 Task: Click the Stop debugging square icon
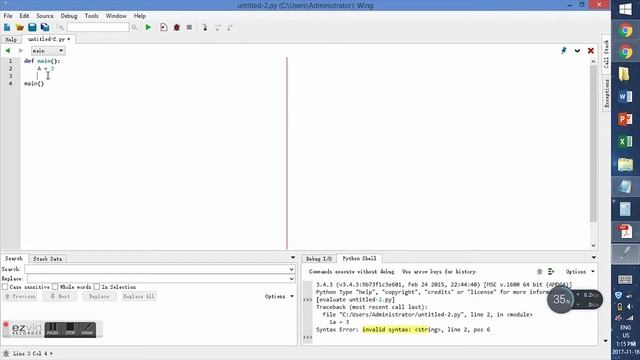pos(189,27)
